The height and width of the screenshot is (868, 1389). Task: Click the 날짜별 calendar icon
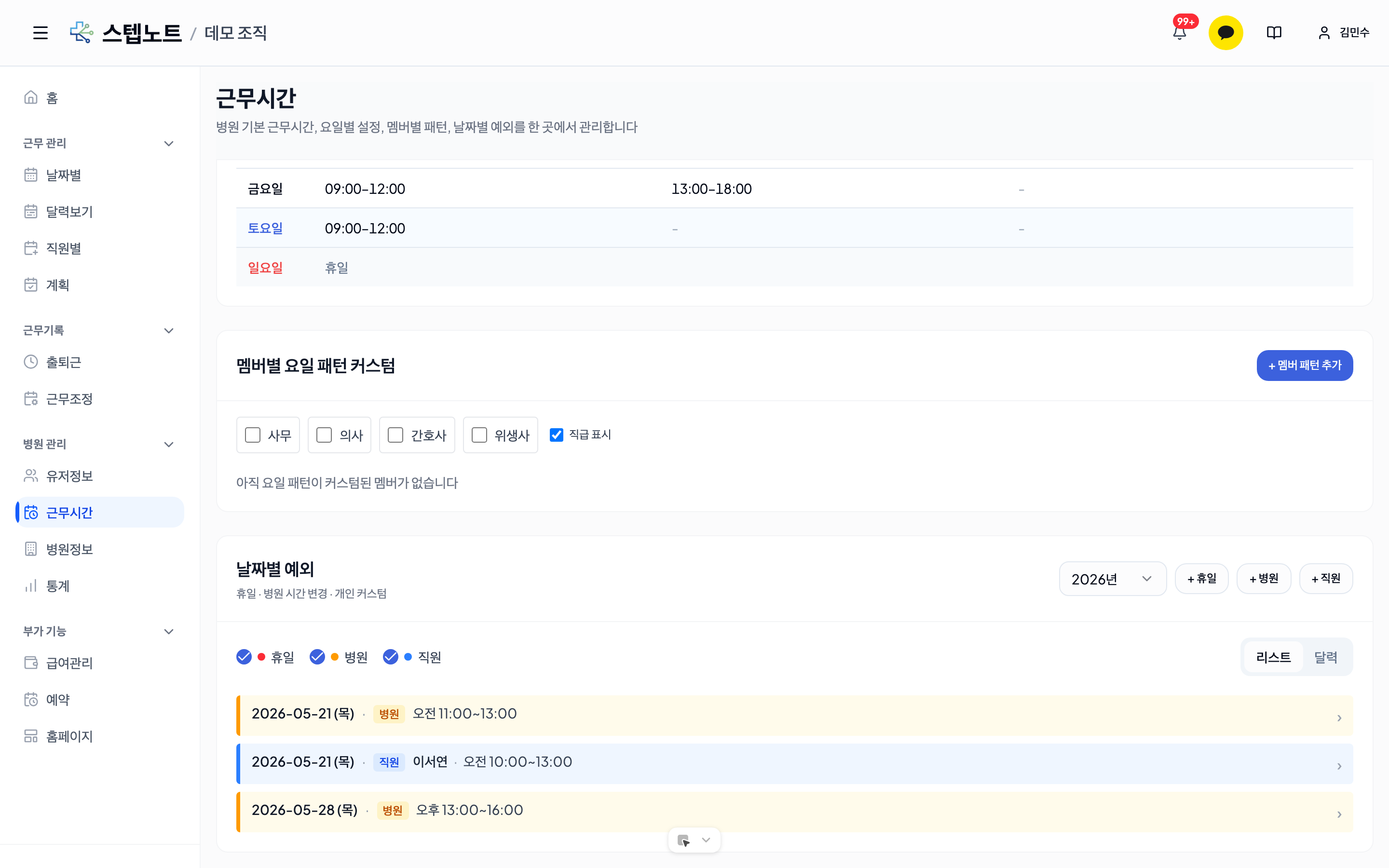tap(31, 175)
